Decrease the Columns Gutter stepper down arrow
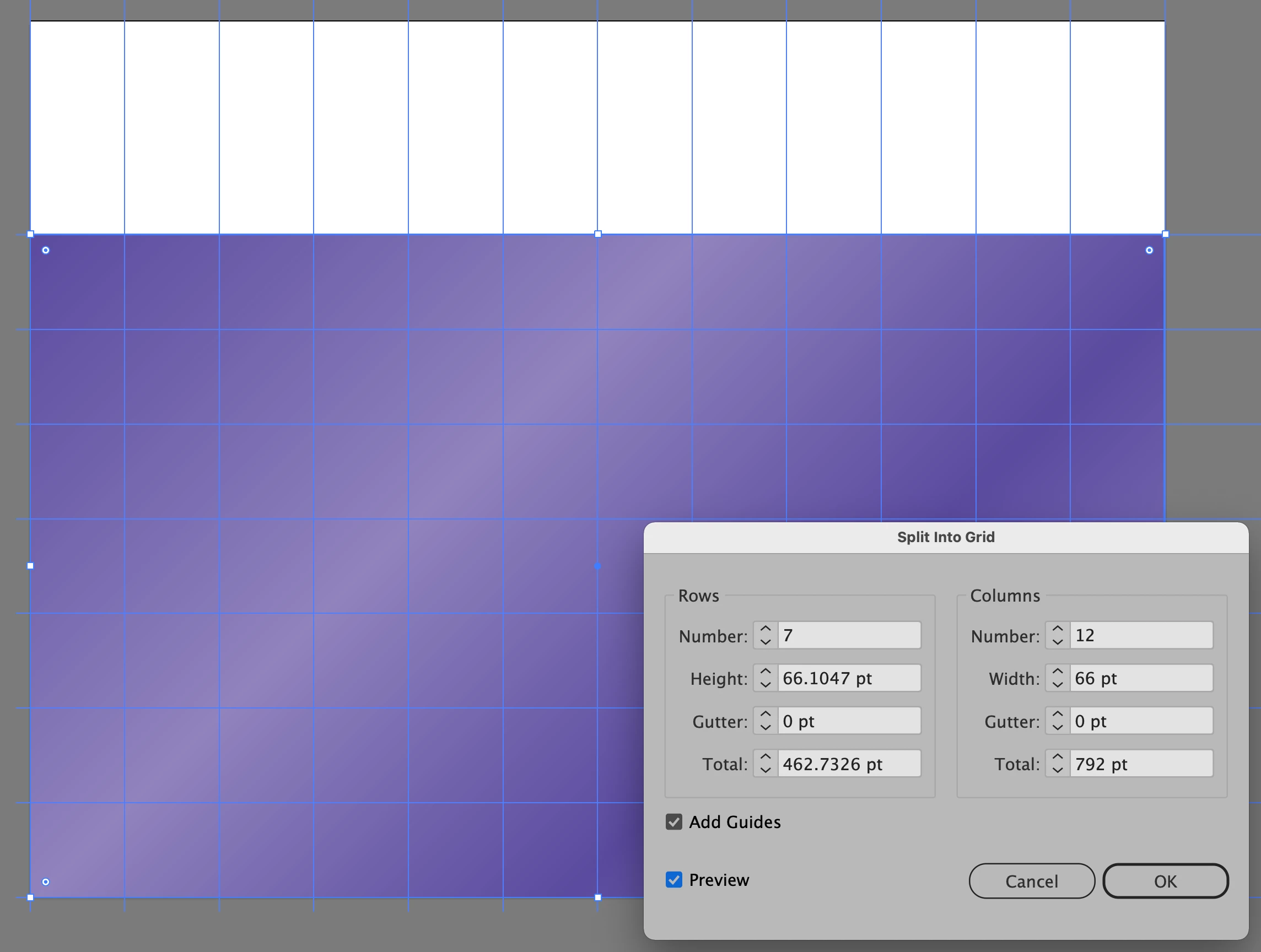Screen dimensions: 1261x952 click(x=1058, y=728)
